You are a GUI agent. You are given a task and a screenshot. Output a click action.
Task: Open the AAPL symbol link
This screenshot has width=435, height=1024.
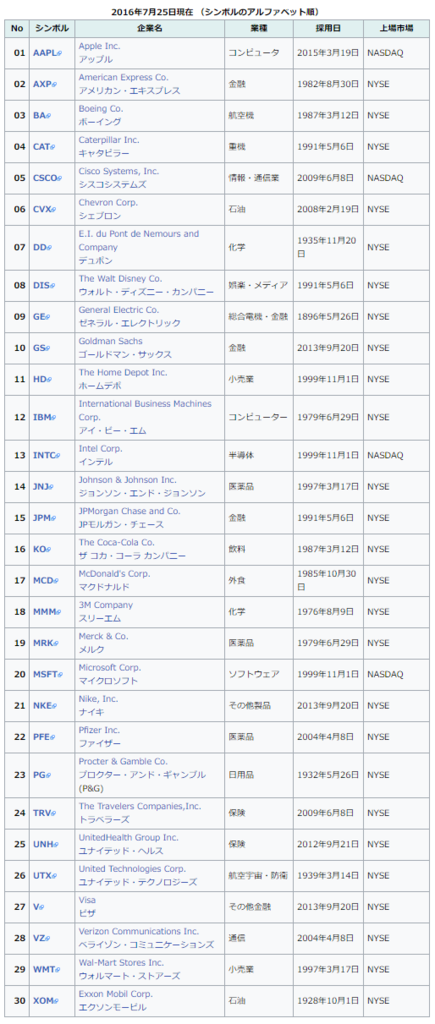47,53
